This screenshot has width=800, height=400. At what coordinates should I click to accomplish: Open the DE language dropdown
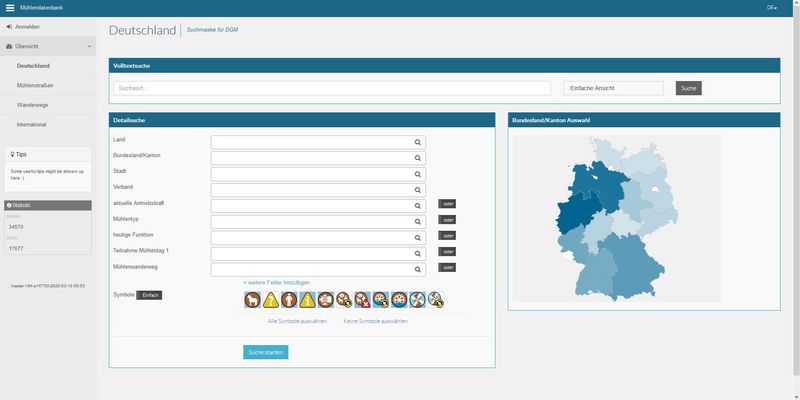(772, 8)
